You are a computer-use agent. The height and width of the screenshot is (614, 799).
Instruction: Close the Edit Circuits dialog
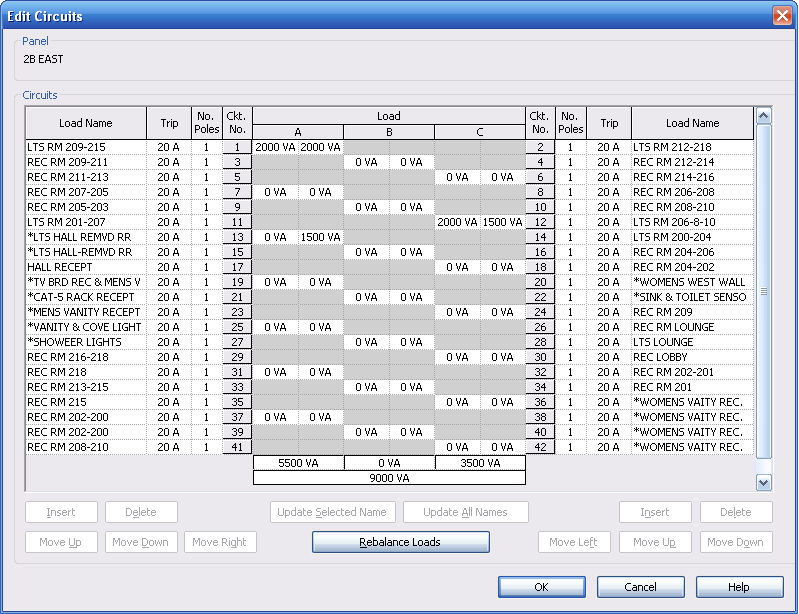pos(782,15)
